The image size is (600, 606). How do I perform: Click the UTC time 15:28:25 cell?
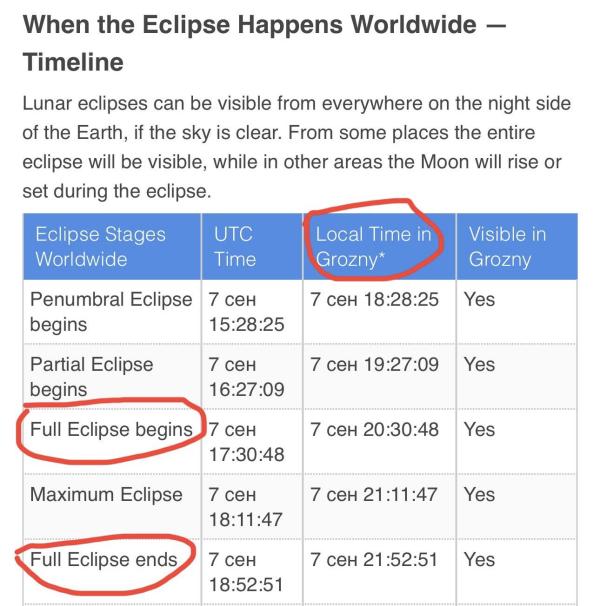tap(246, 312)
